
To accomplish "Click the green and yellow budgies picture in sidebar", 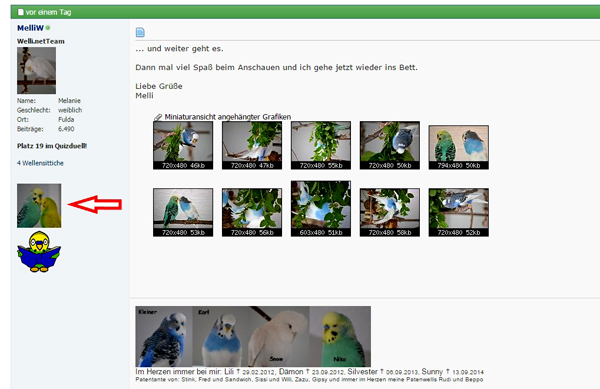I will click(x=39, y=206).
